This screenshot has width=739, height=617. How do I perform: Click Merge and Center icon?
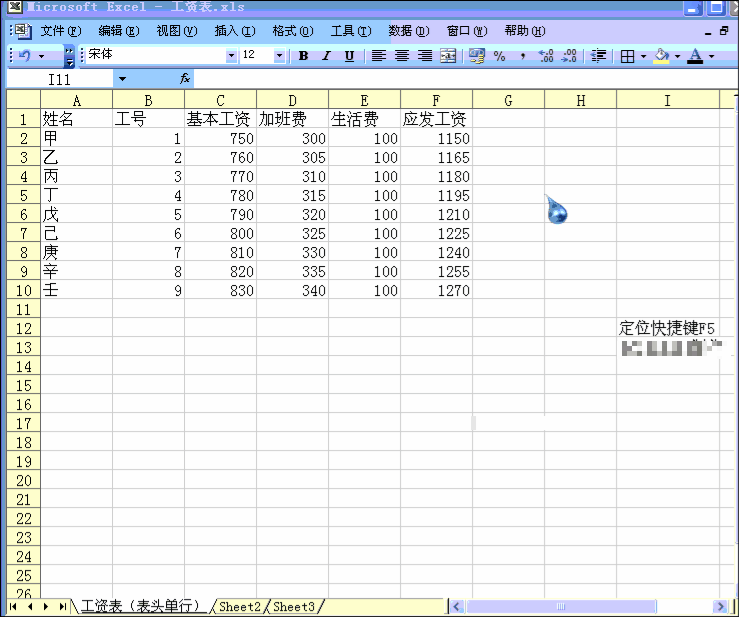point(448,56)
